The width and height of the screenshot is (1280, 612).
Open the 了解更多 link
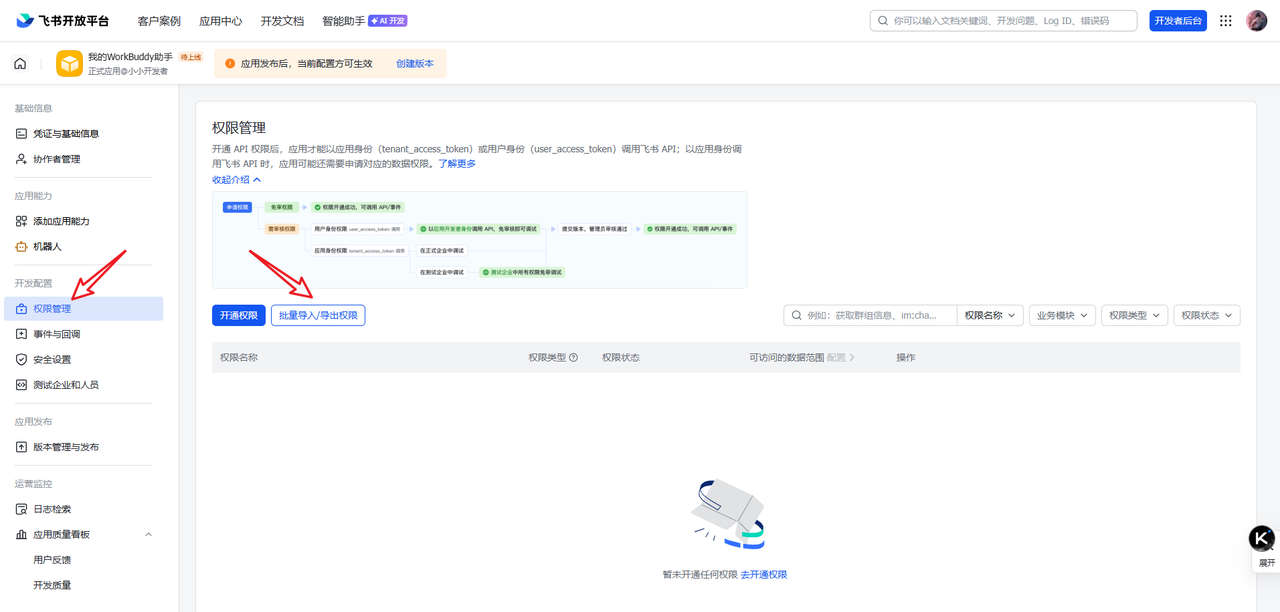point(457,163)
